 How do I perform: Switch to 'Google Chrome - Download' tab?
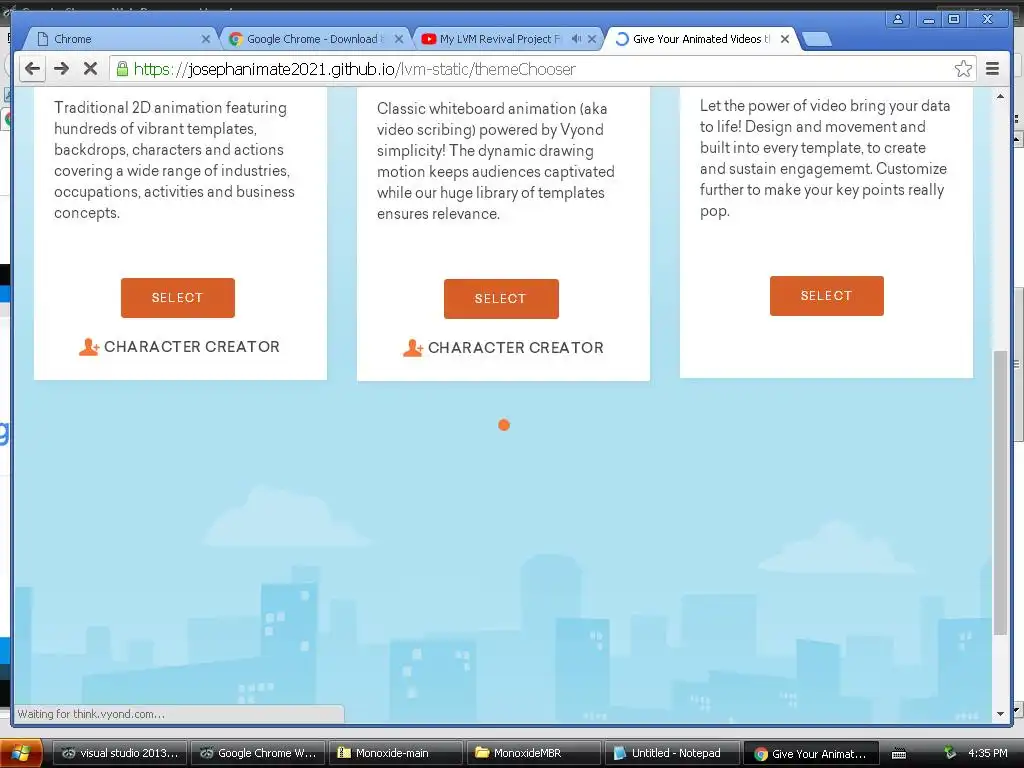tap(313, 39)
